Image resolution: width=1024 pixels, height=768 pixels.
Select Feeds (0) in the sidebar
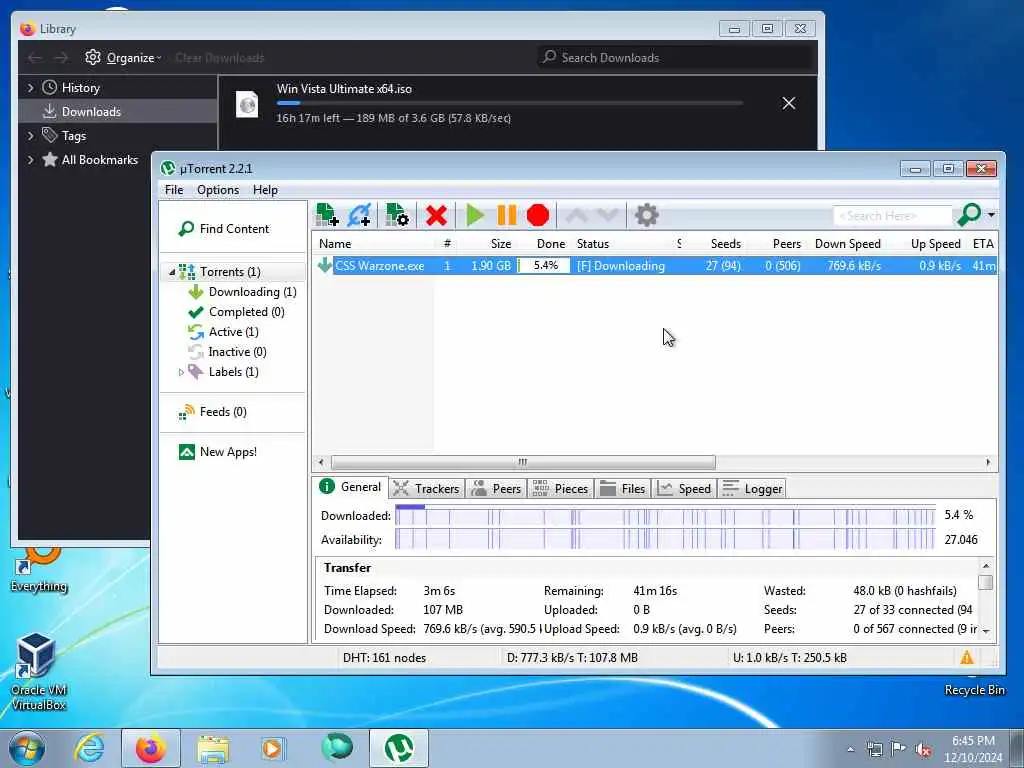(223, 412)
